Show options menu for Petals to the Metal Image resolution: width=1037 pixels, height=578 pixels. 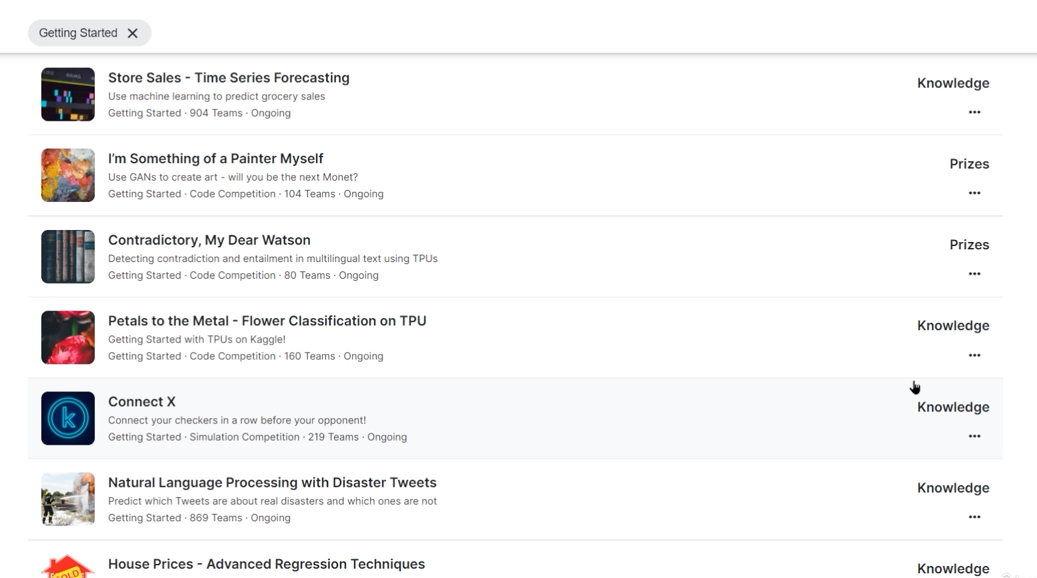[974, 355]
